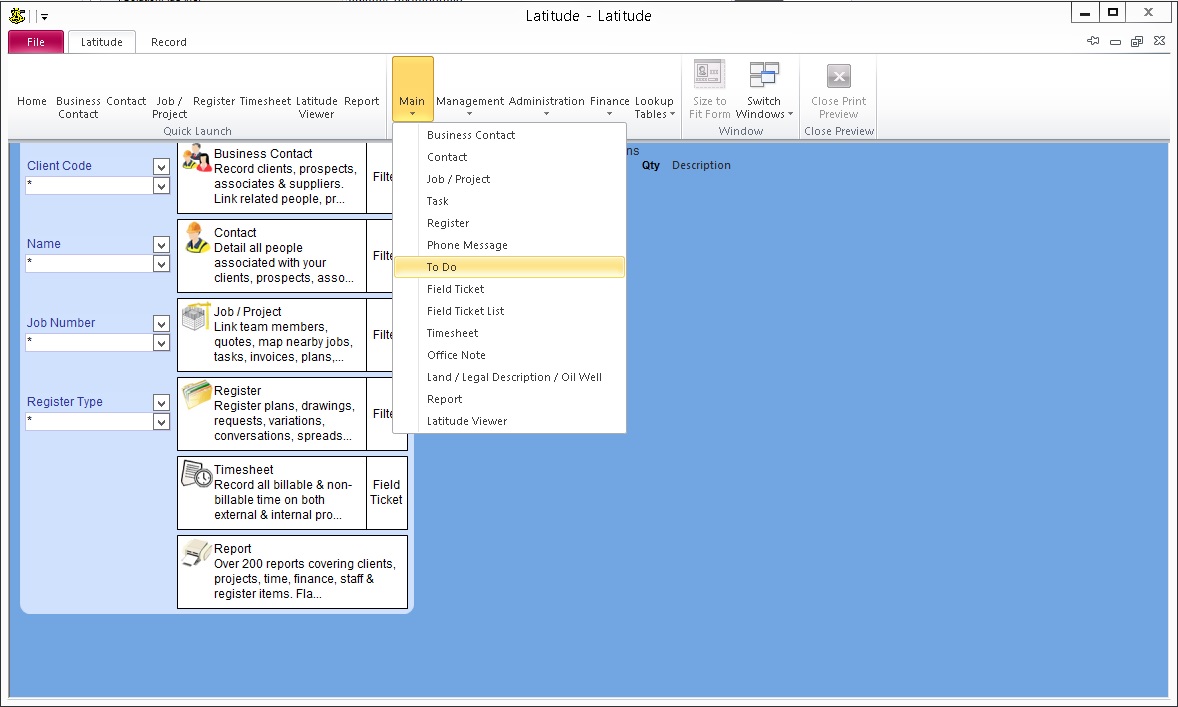Image resolution: width=1178 pixels, height=707 pixels.
Task: Select To Do from Main menu
Action: 441,267
